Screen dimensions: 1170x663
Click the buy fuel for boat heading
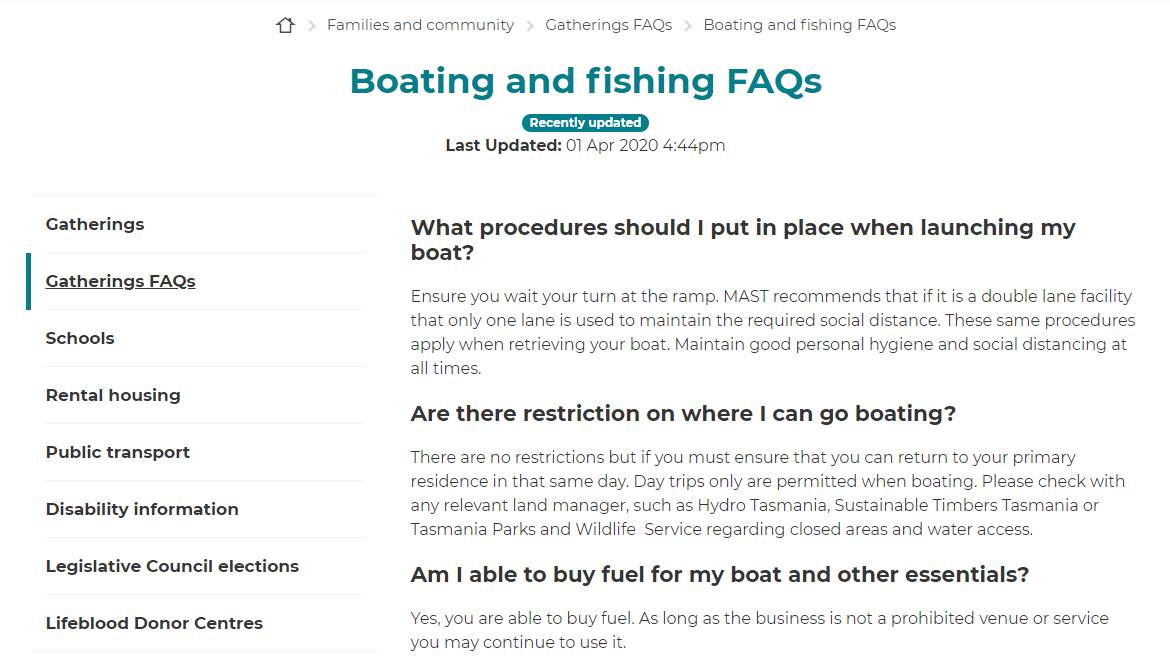719,575
